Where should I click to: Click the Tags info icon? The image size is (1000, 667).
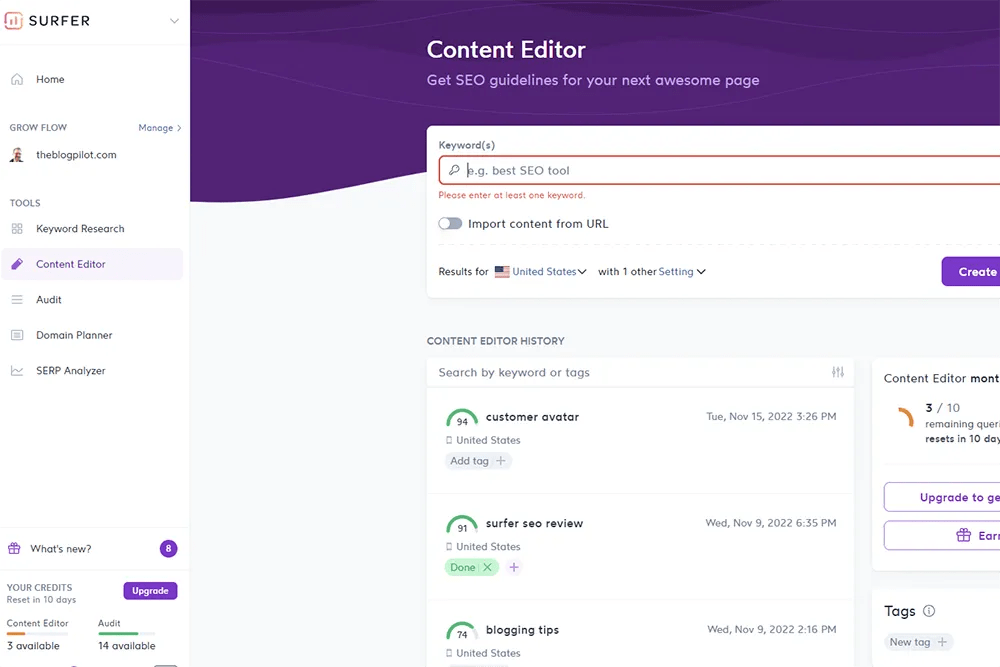[x=929, y=611]
